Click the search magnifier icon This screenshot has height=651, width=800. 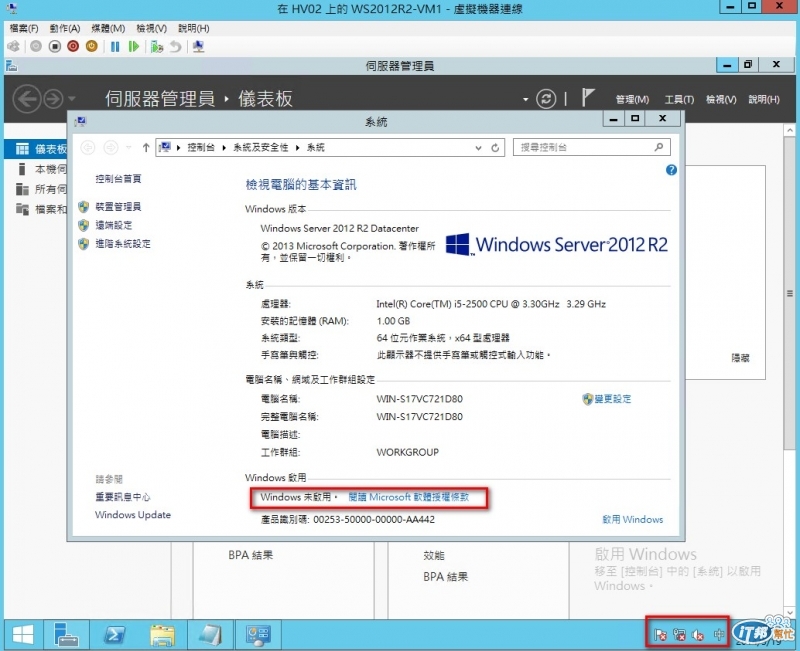[659, 147]
